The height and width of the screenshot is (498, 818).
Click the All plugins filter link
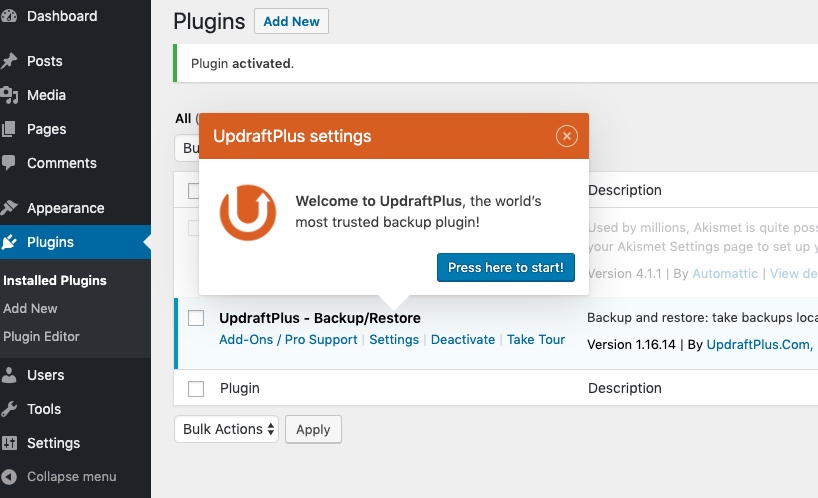183,118
